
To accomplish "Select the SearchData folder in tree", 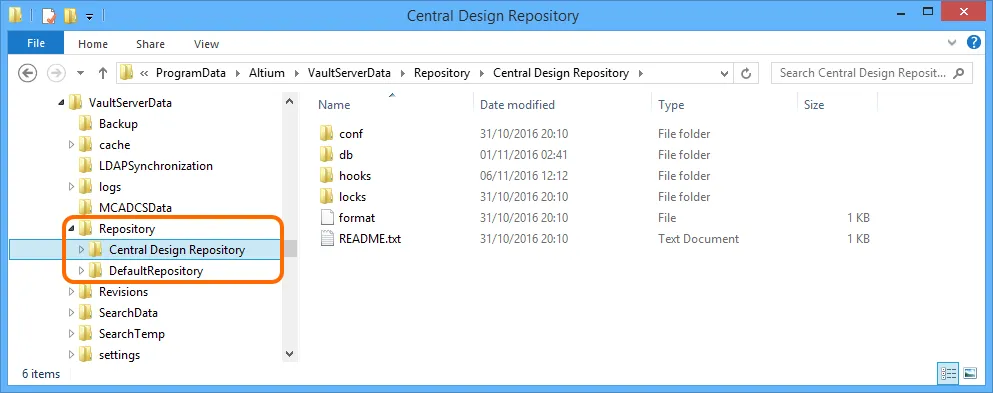I will pyautogui.click(x=128, y=313).
